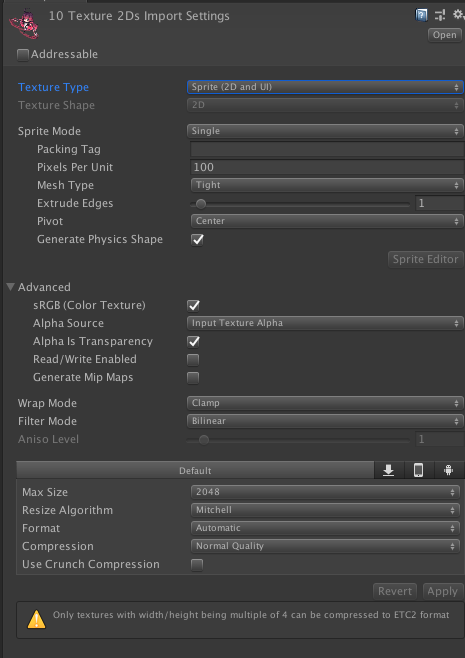465x658 pixels.
Task: Click the preset sliders icon in header
Action: (440, 15)
